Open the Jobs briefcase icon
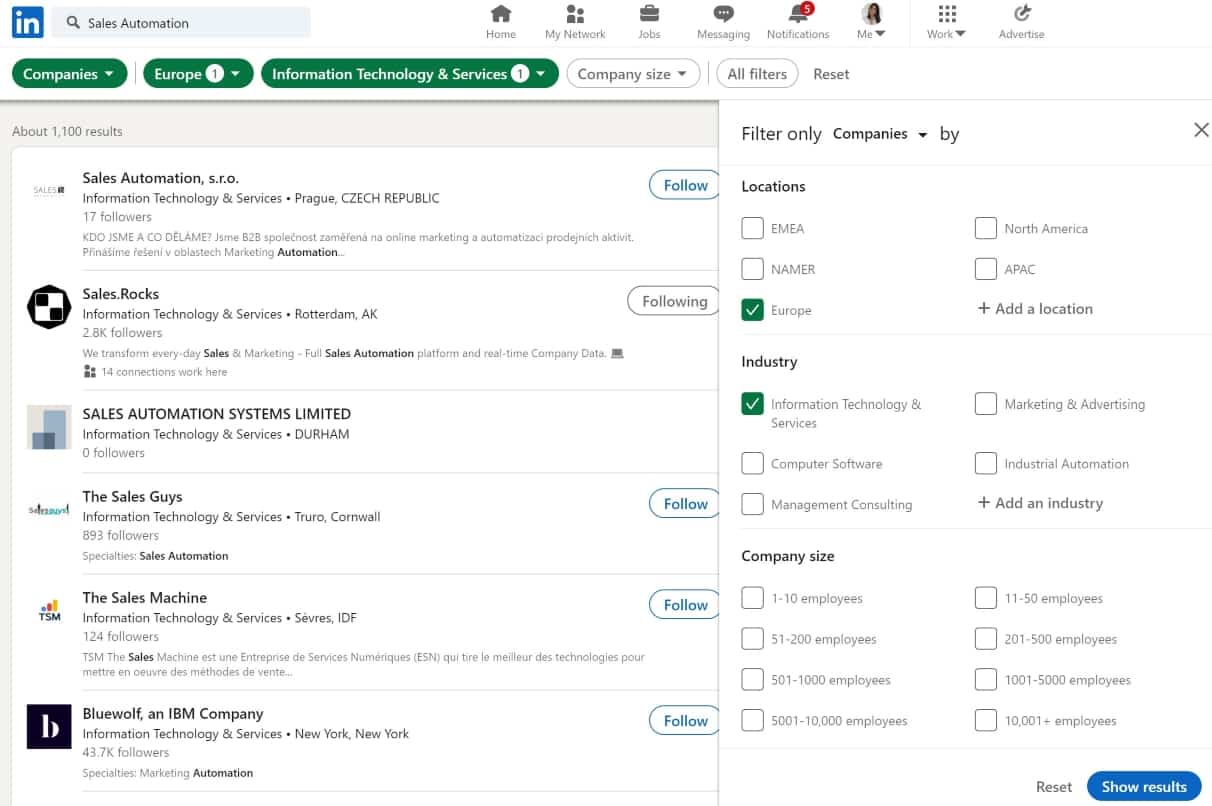Image resolution: width=1212 pixels, height=806 pixels. tap(649, 14)
